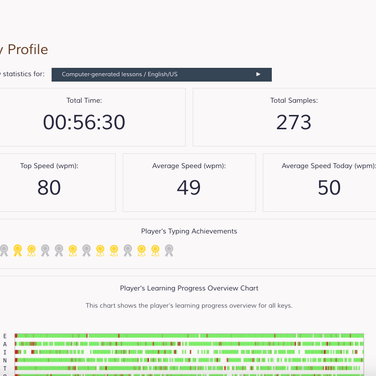The width and height of the screenshot is (376, 376).
Task: Select the 00:56:30 total time value
Action: pos(84,122)
